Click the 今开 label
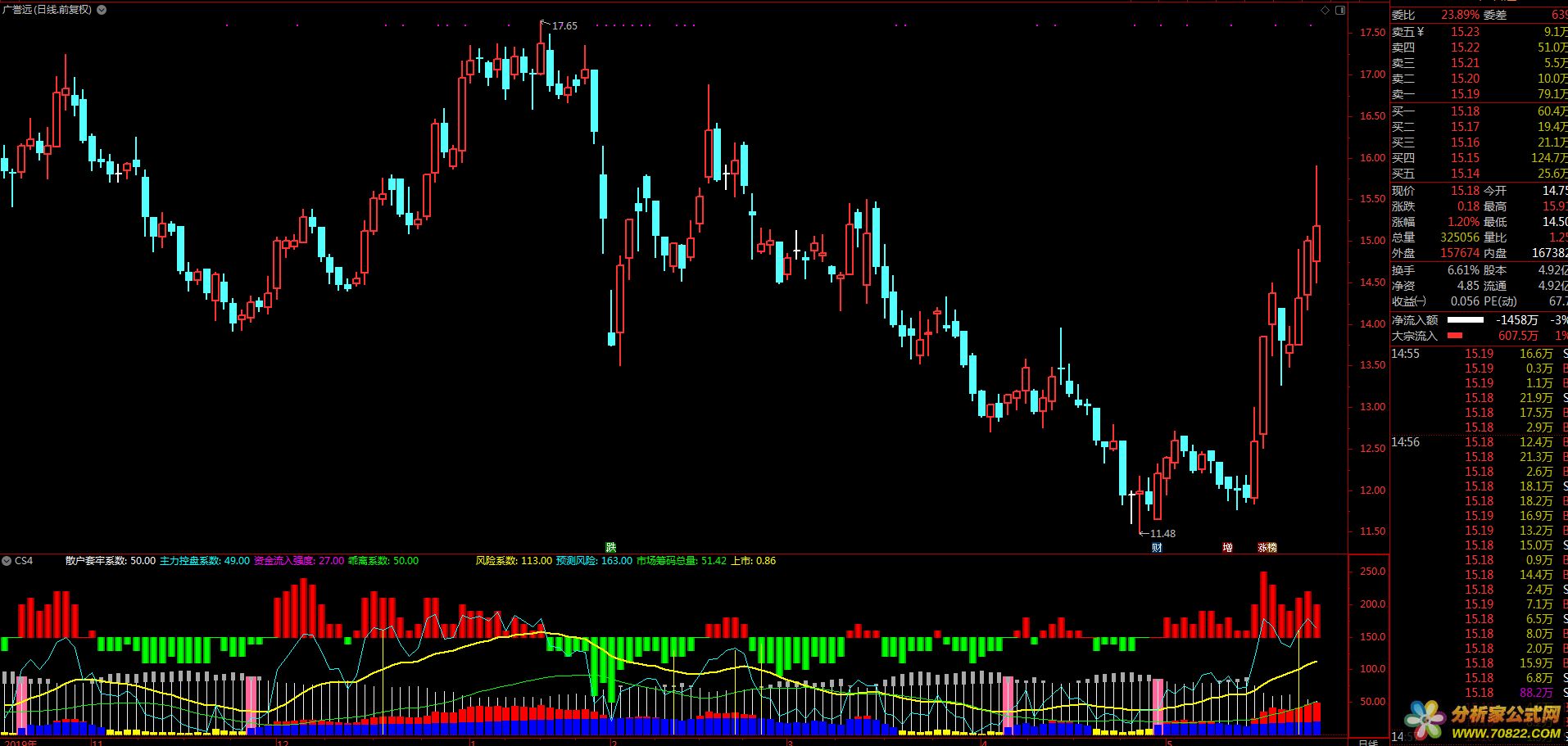This screenshot has height=746, width=1568. (1495, 191)
